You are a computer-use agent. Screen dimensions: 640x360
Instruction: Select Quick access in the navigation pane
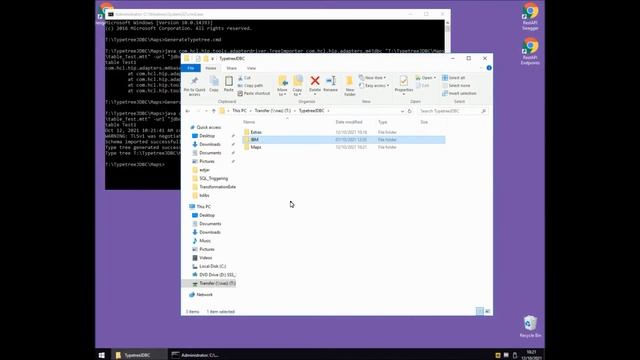pyautogui.click(x=208, y=127)
